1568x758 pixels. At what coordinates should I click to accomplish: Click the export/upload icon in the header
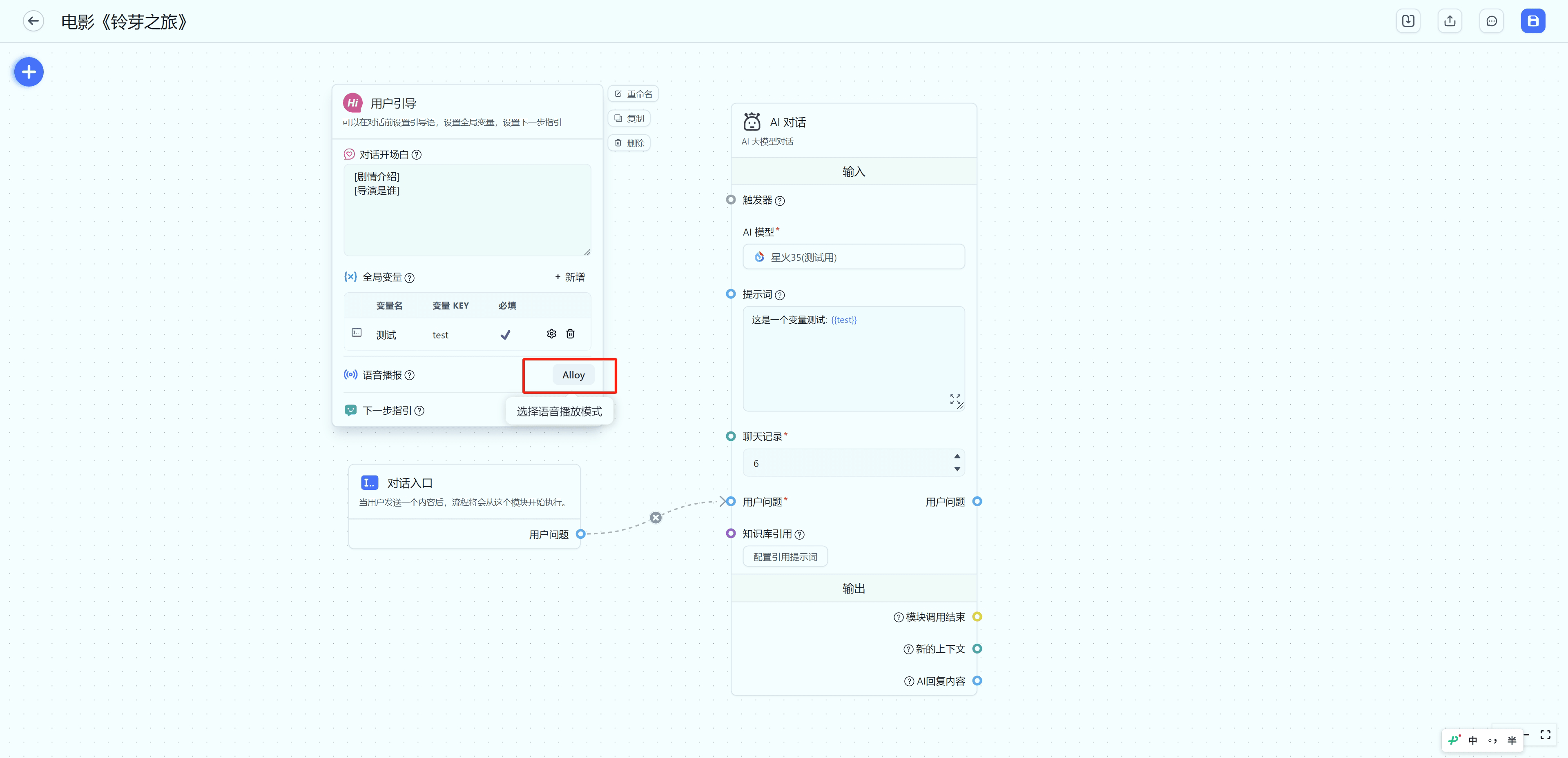1450,21
